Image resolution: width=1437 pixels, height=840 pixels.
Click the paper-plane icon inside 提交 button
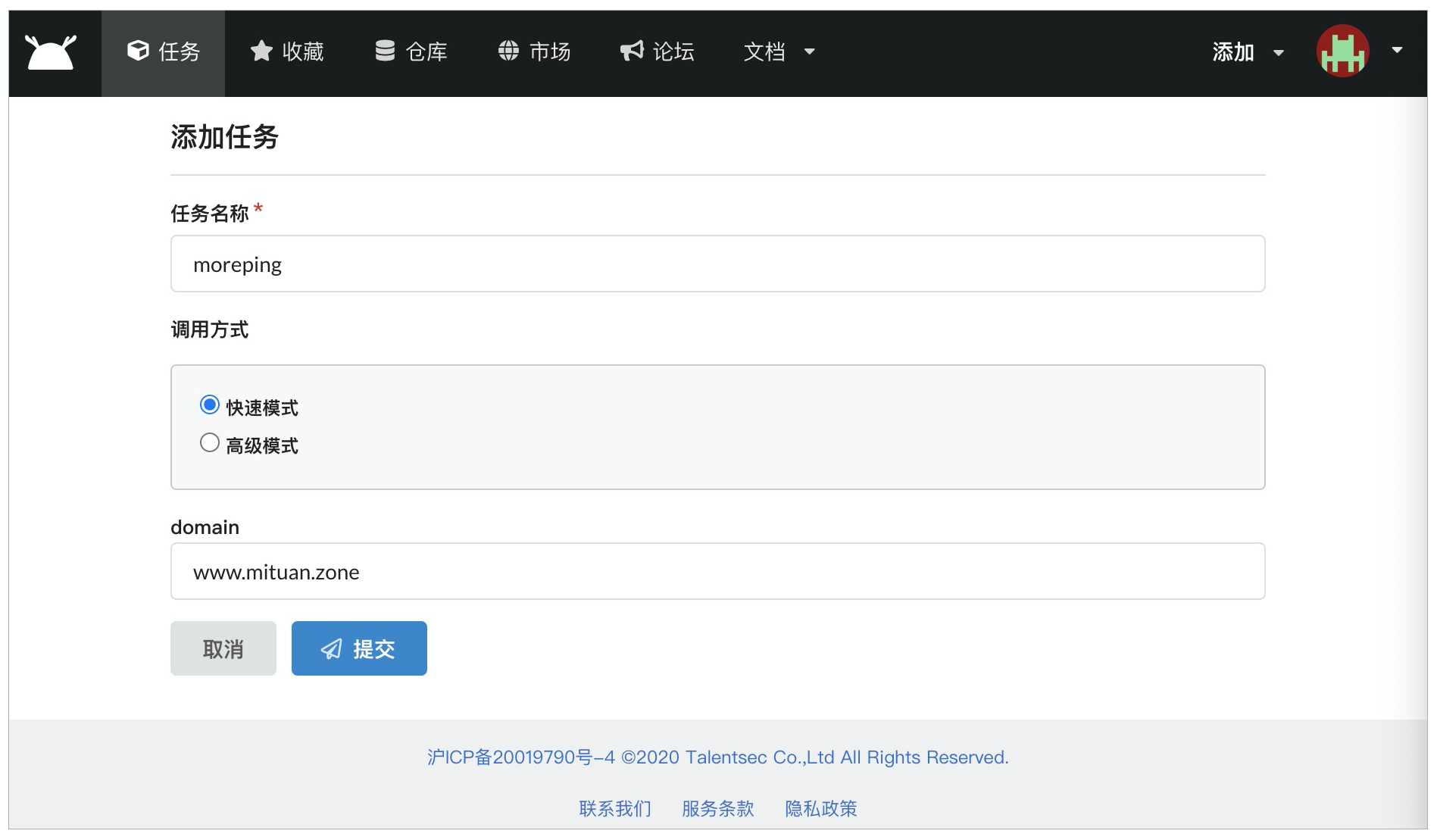tap(331, 648)
